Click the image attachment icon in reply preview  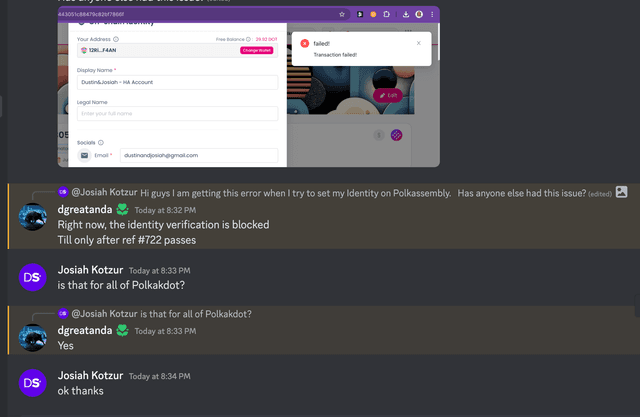point(621,192)
